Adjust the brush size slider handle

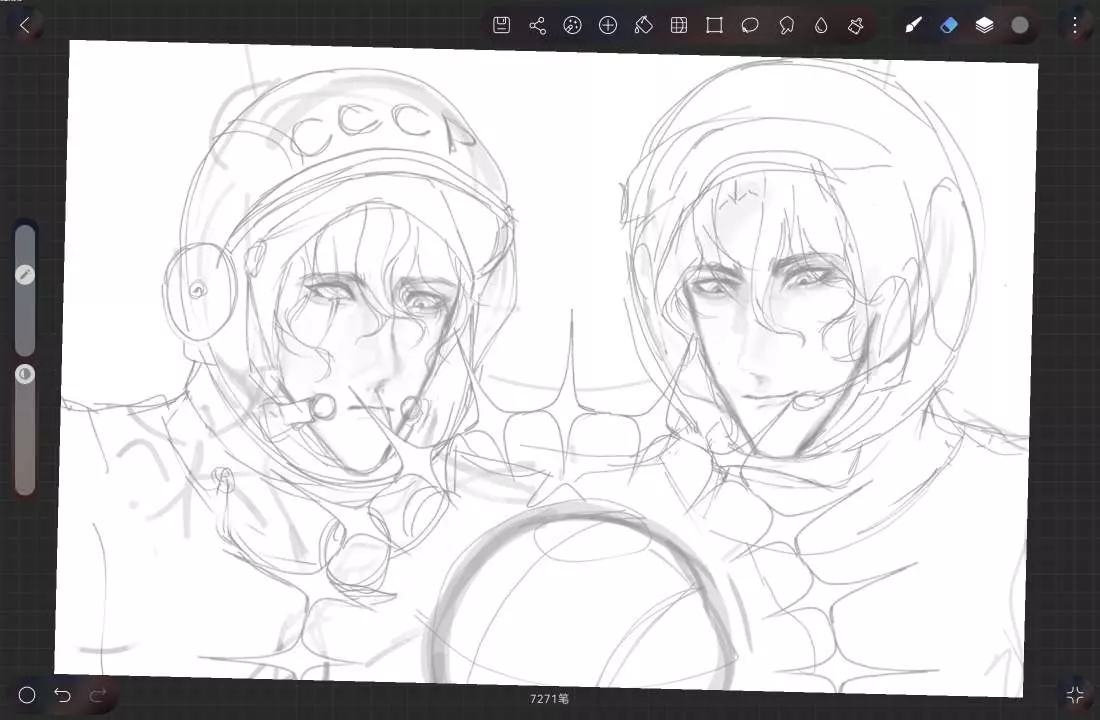[25, 274]
